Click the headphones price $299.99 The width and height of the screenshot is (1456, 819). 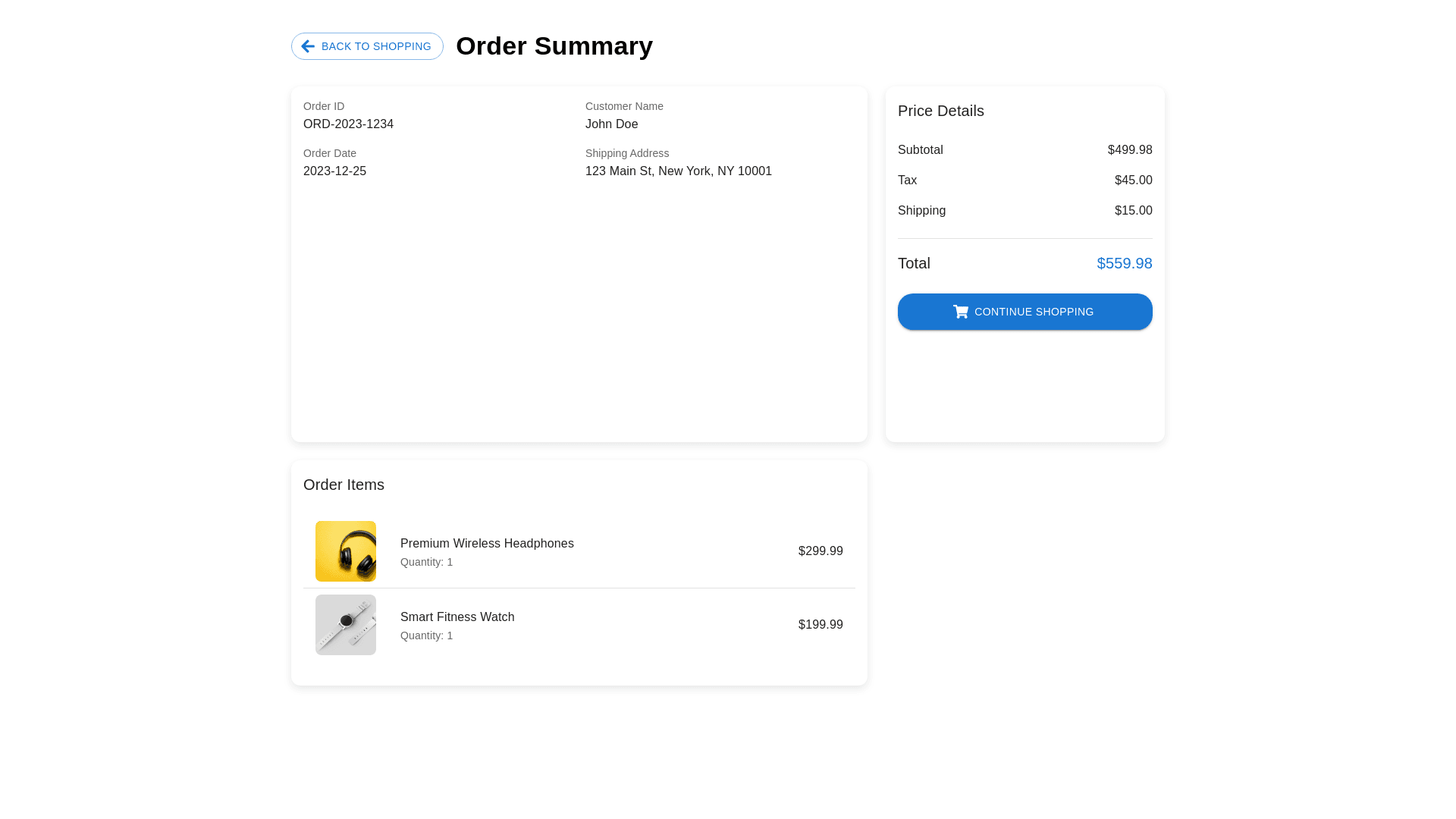pos(820,551)
